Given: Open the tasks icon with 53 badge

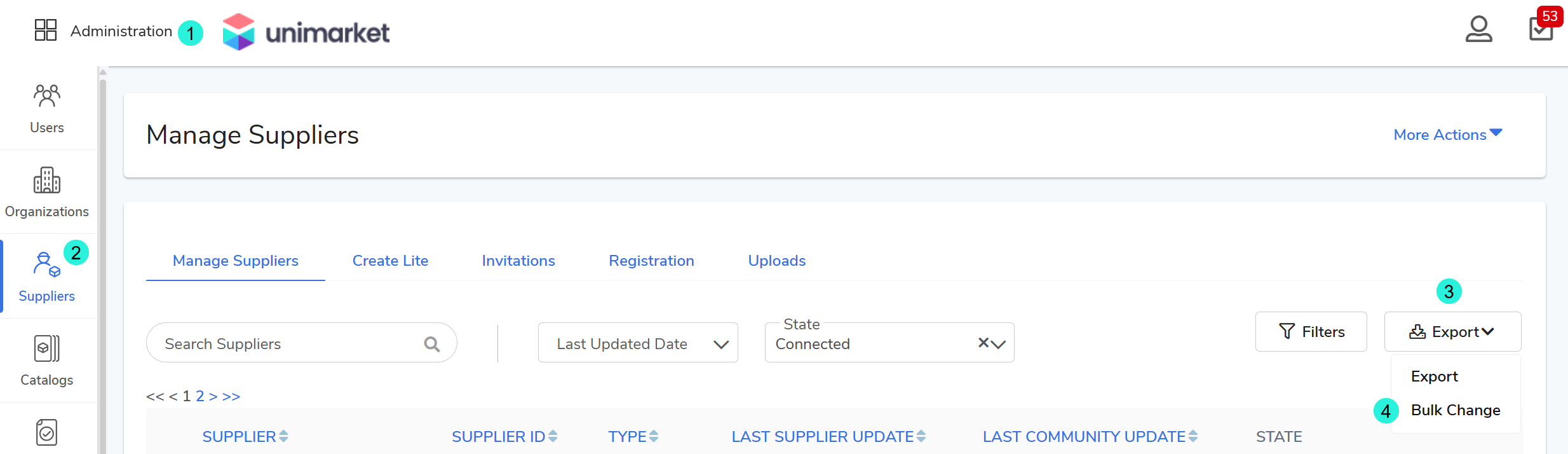Looking at the screenshot, I should tap(1541, 29).
